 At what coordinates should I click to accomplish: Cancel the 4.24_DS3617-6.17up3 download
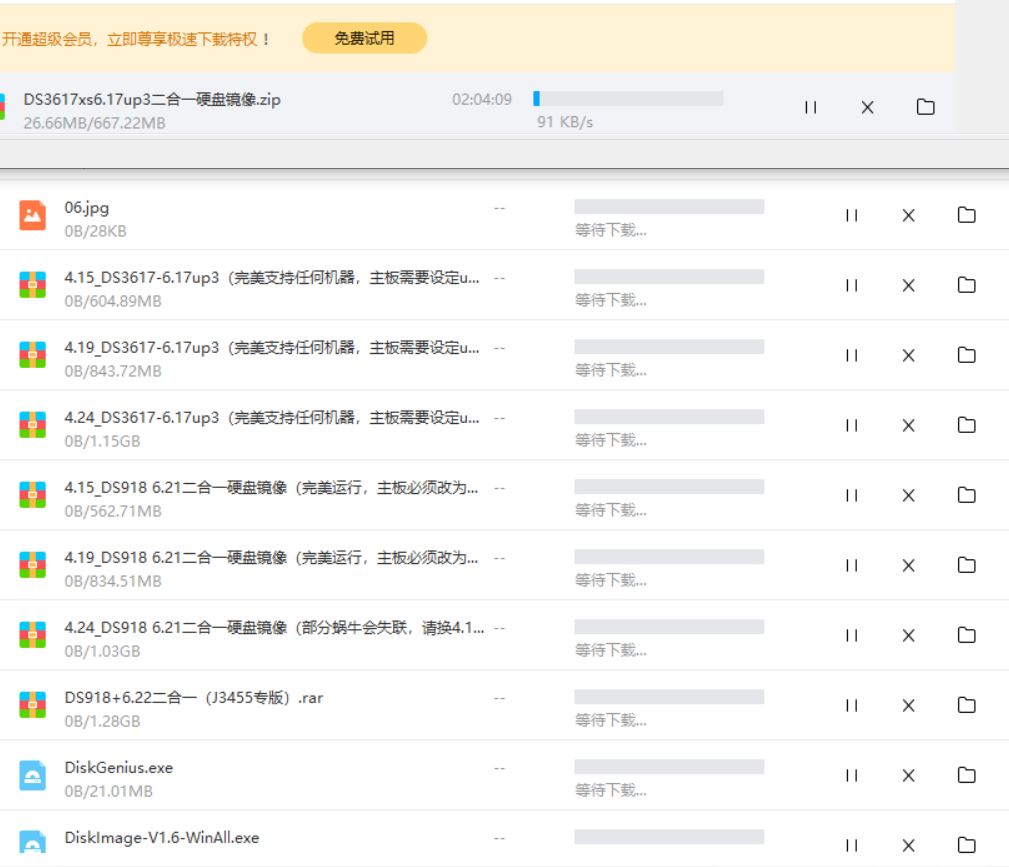tap(908, 425)
